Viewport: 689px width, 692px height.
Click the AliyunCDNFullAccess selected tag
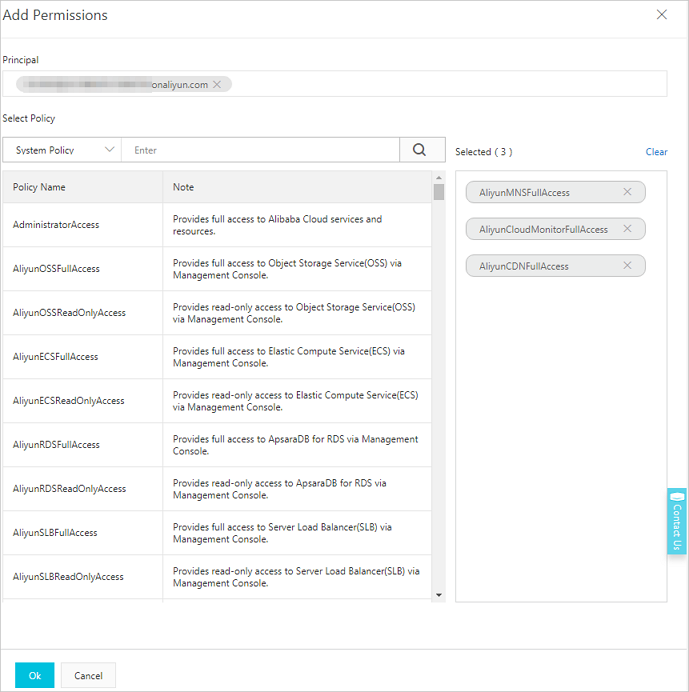coord(555,265)
